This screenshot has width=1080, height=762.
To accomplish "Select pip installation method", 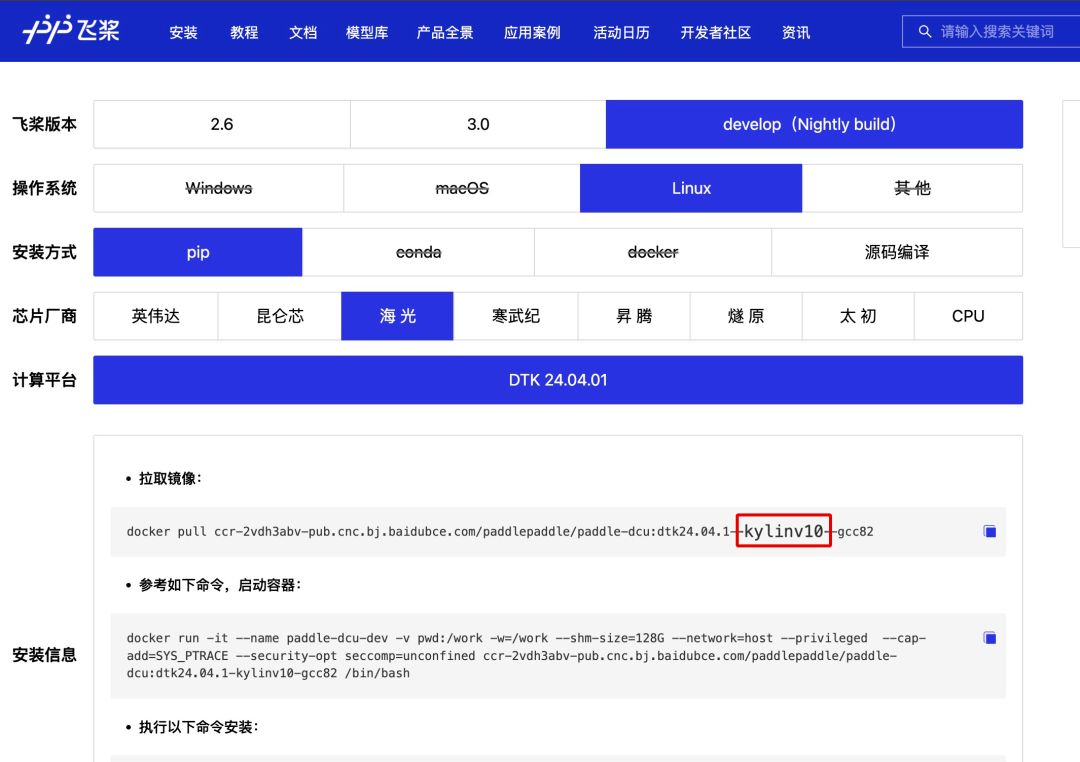I will pos(198,252).
